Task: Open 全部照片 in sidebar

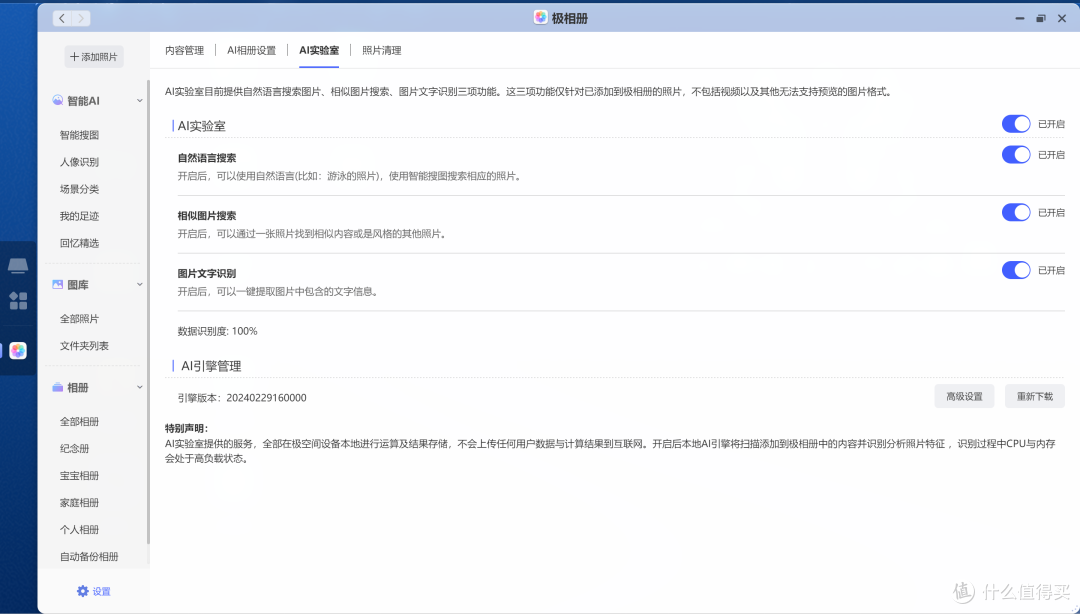Action: pos(79,318)
